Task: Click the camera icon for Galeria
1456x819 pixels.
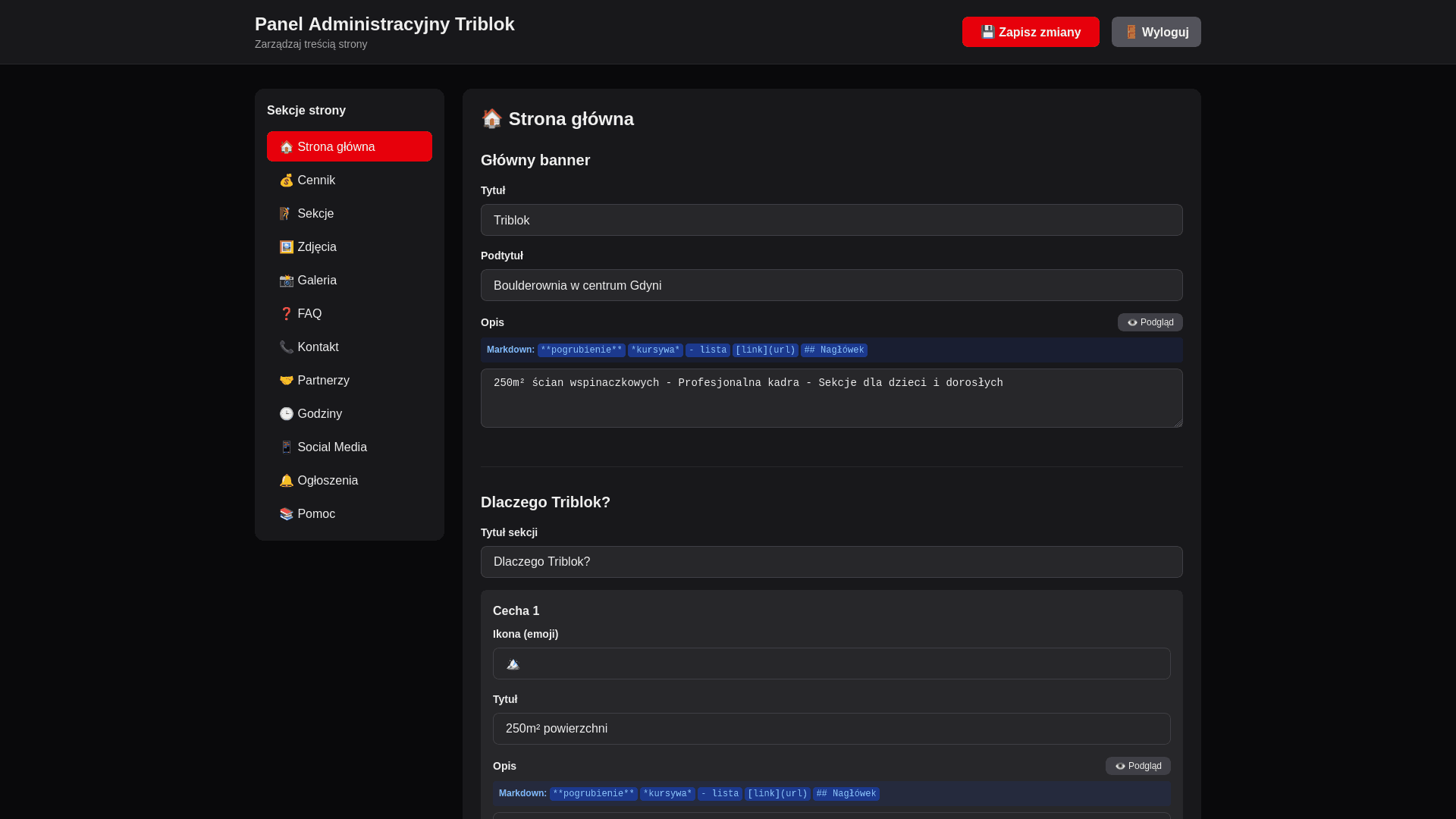Action: coord(287,280)
